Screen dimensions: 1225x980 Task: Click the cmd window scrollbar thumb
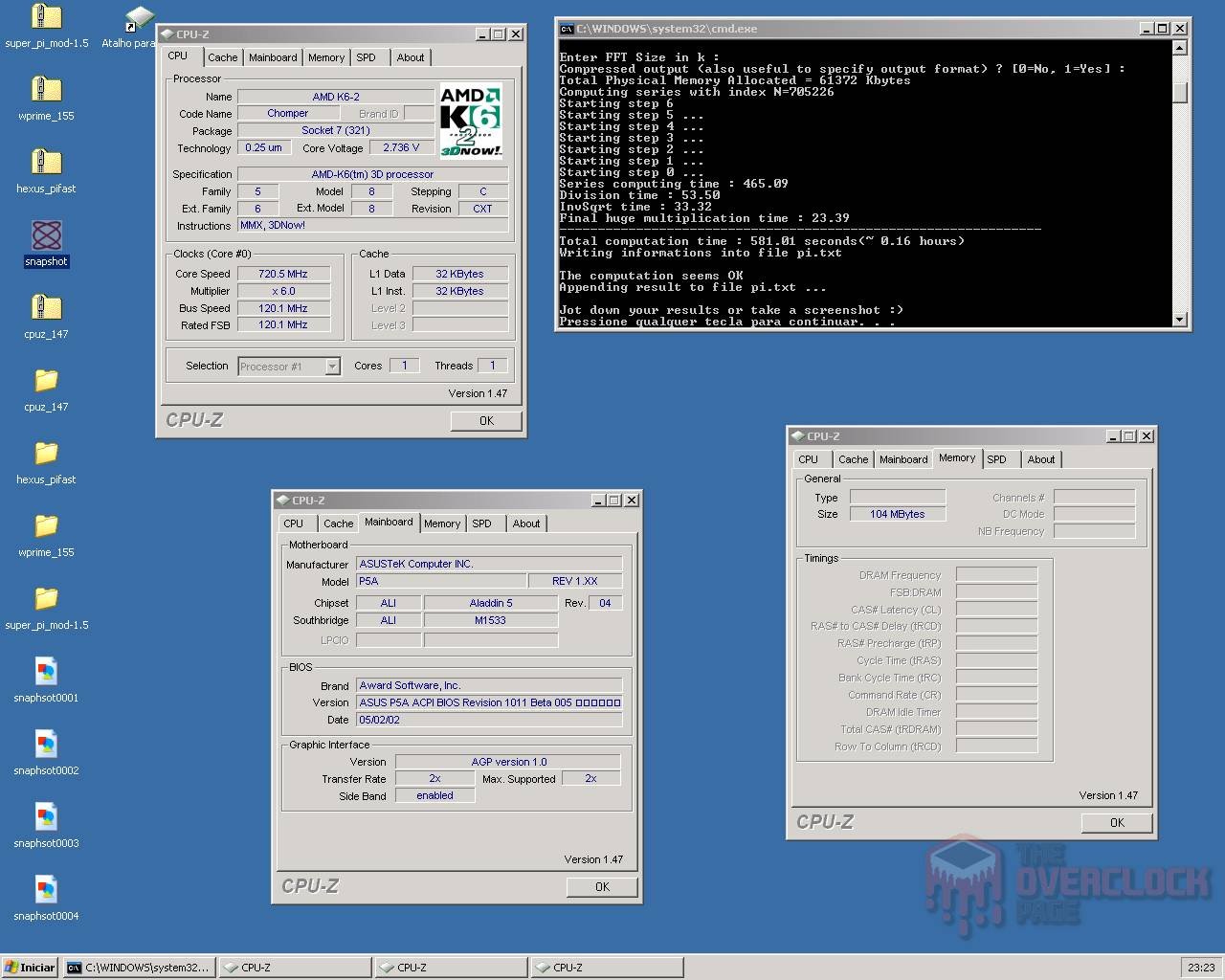pos(1180,92)
